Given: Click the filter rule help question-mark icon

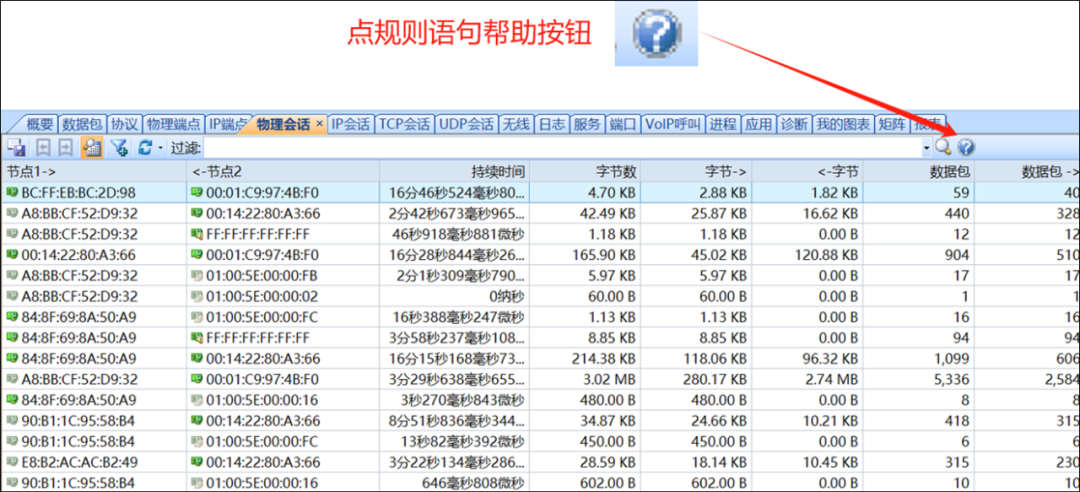Looking at the screenshot, I should pos(966,147).
